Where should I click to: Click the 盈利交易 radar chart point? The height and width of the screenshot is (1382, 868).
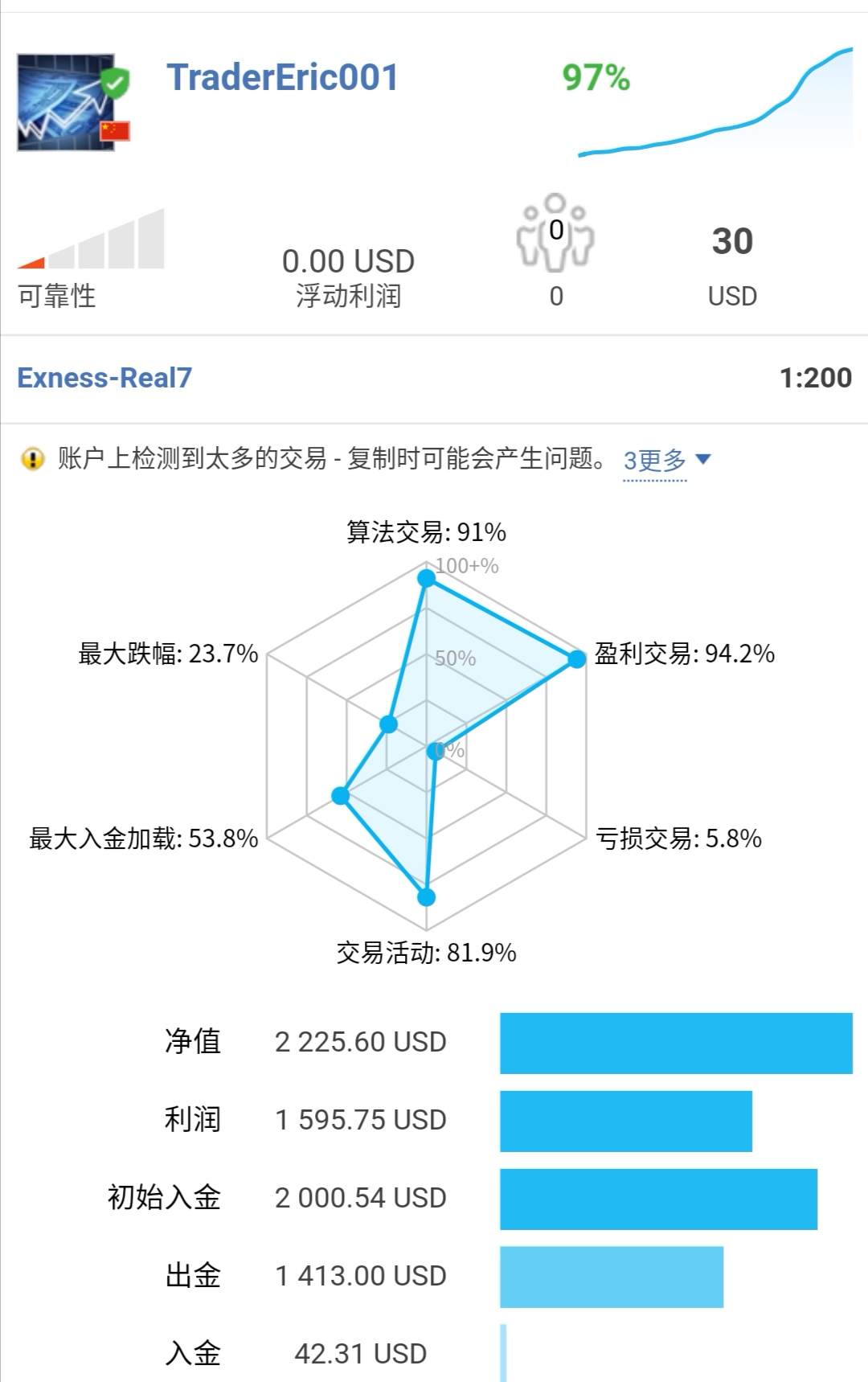point(577,659)
